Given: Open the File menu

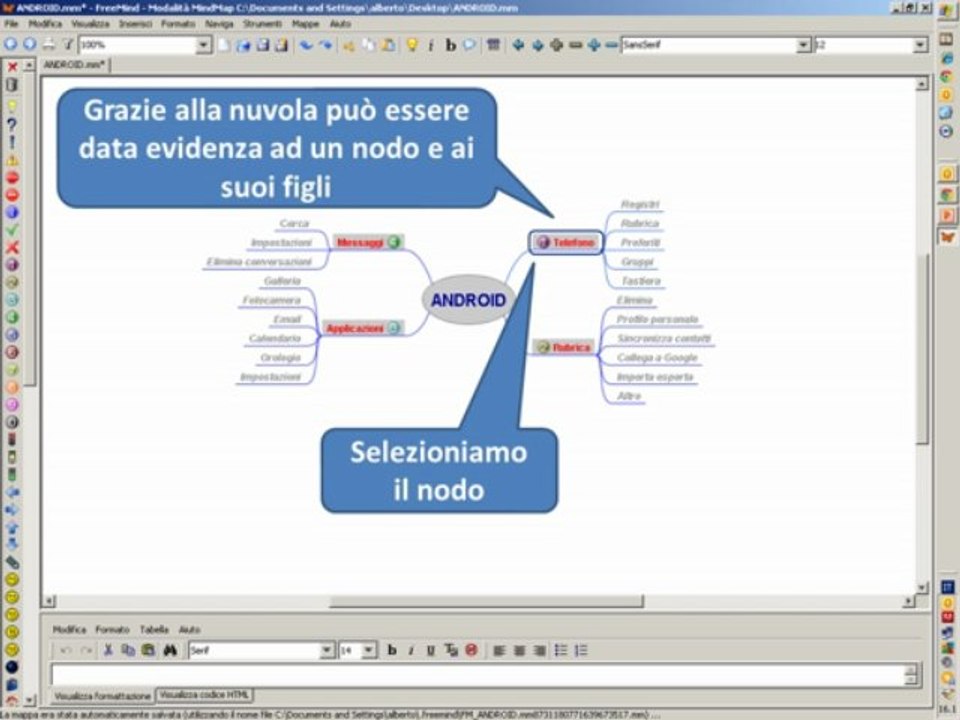Looking at the screenshot, I should 11,24.
